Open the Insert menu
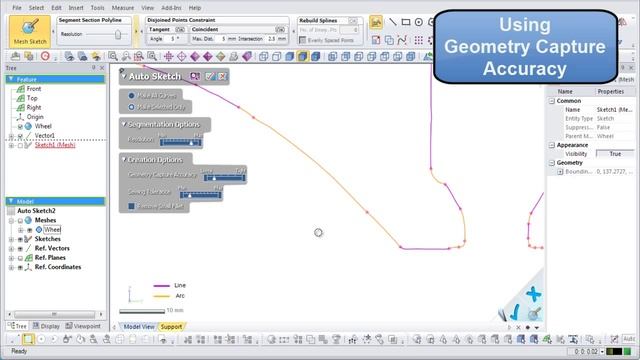Image resolution: width=640 pixels, height=360 pixels. click(76, 8)
